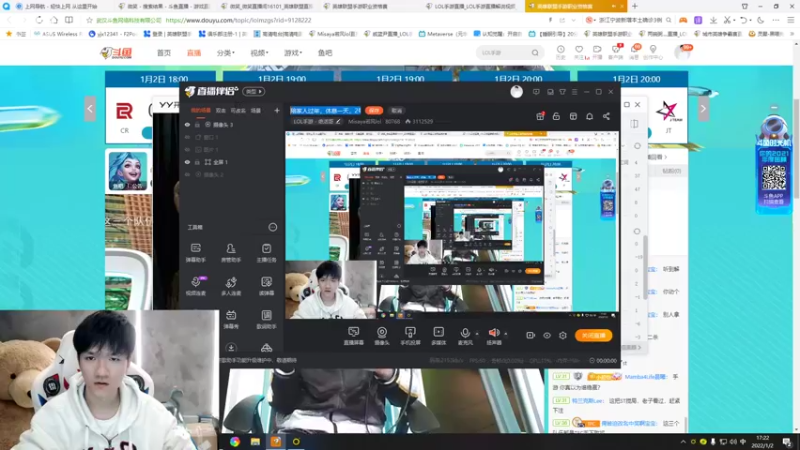Click the gift box icon above the preview
Screen dimensions: 800x450
click(540, 116)
